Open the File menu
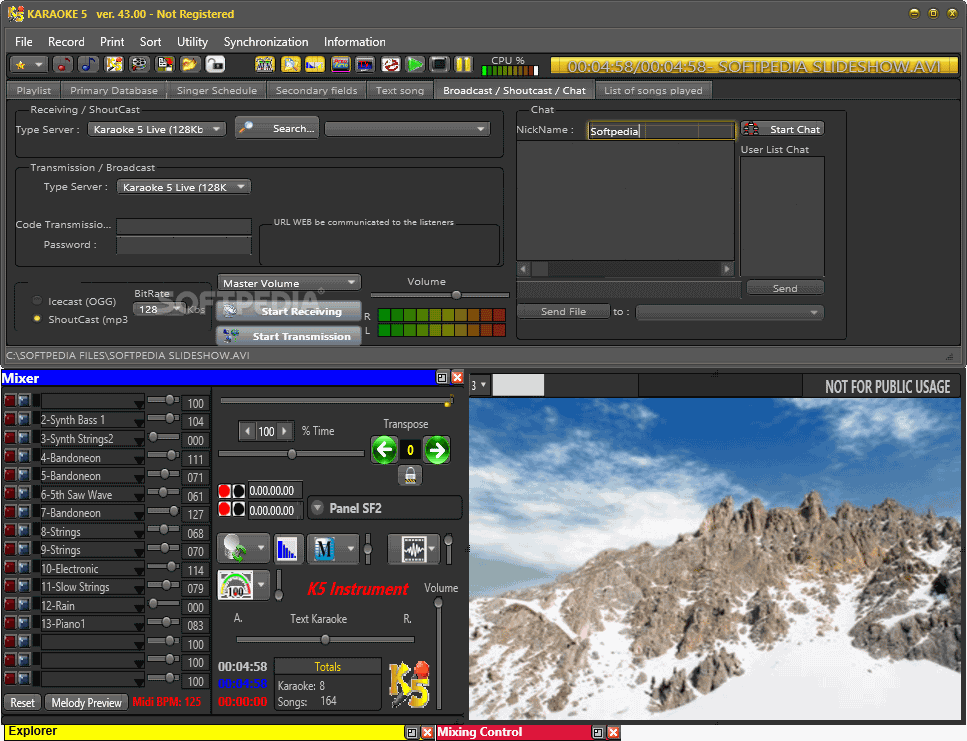 pos(23,42)
